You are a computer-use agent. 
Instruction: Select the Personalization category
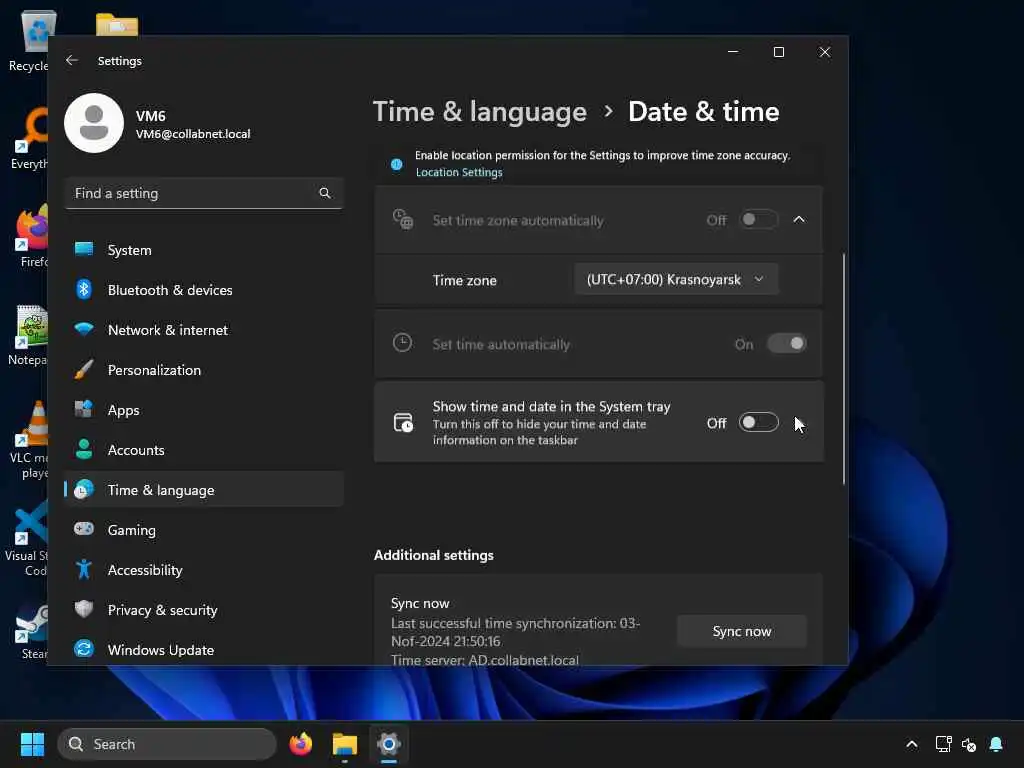[x=204, y=370]
